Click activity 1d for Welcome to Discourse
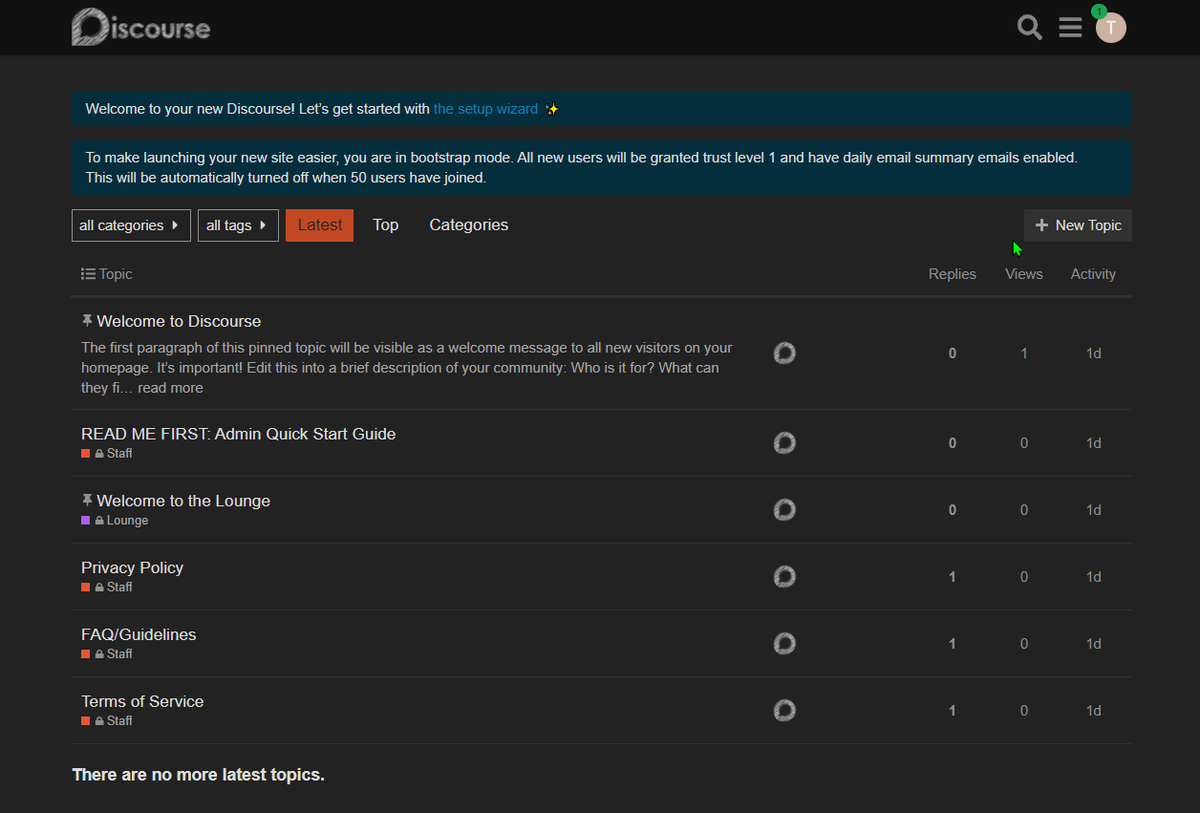 pos(1094,353)
